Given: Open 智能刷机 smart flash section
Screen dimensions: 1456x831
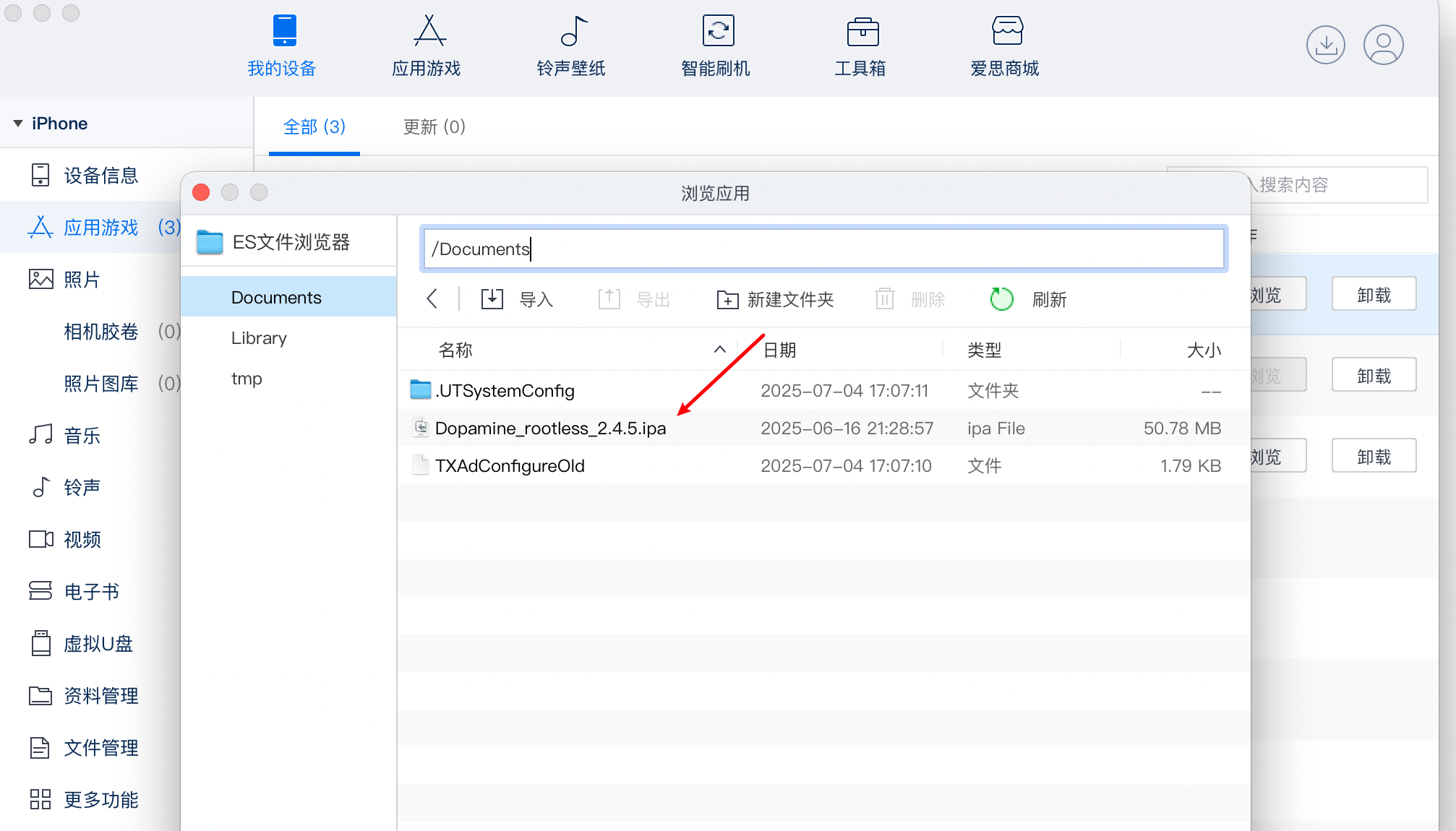Looking at the screenshot, I should pyautogui.click(x=716, y=46).
